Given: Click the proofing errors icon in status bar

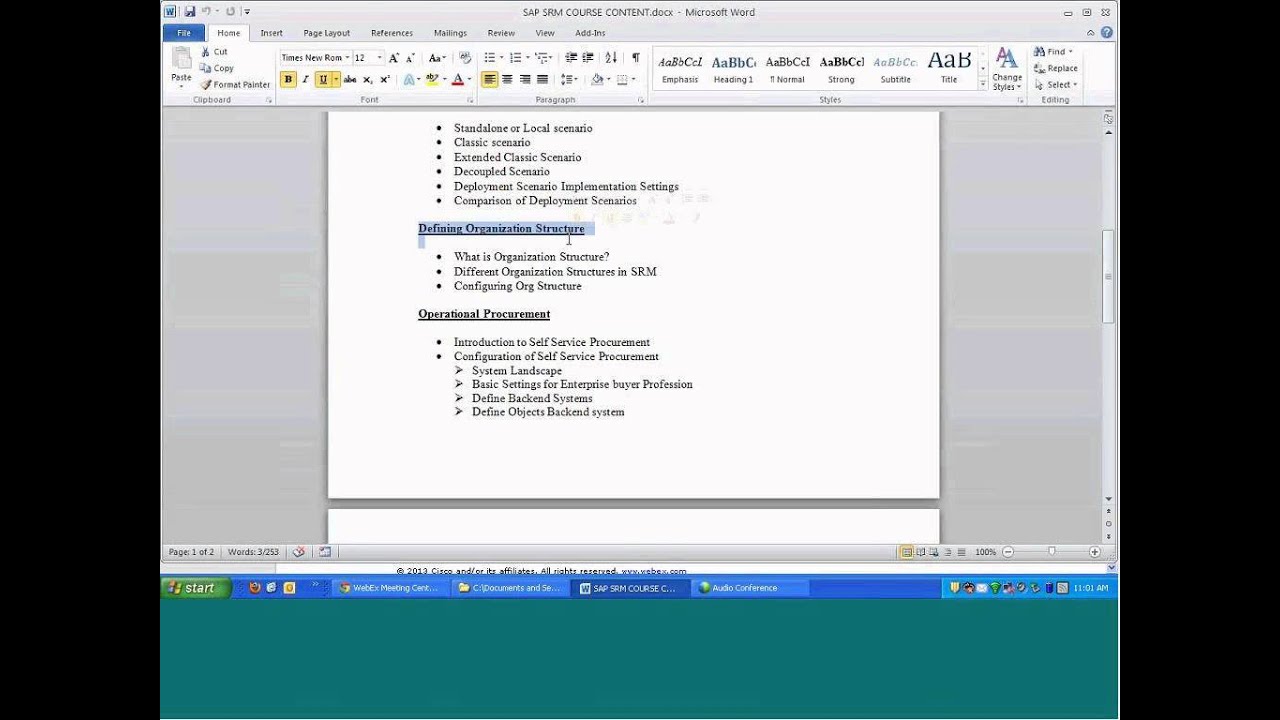Looking at the screenshot, I should (298, 552).
